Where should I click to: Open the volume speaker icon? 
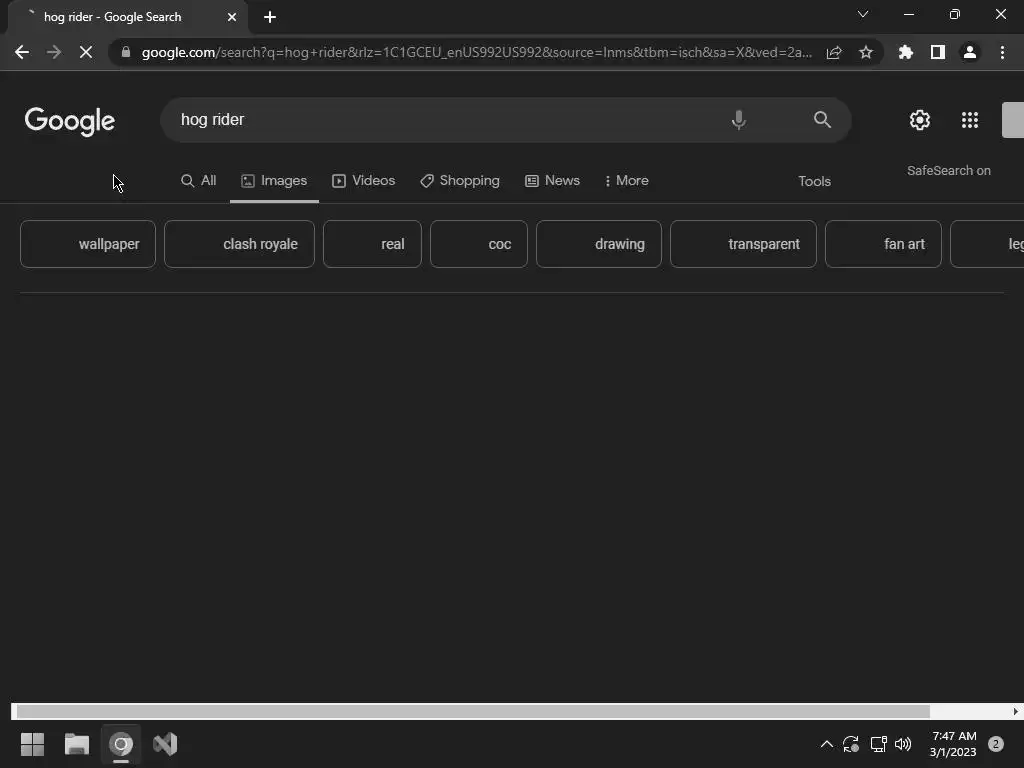coord(903,744)
